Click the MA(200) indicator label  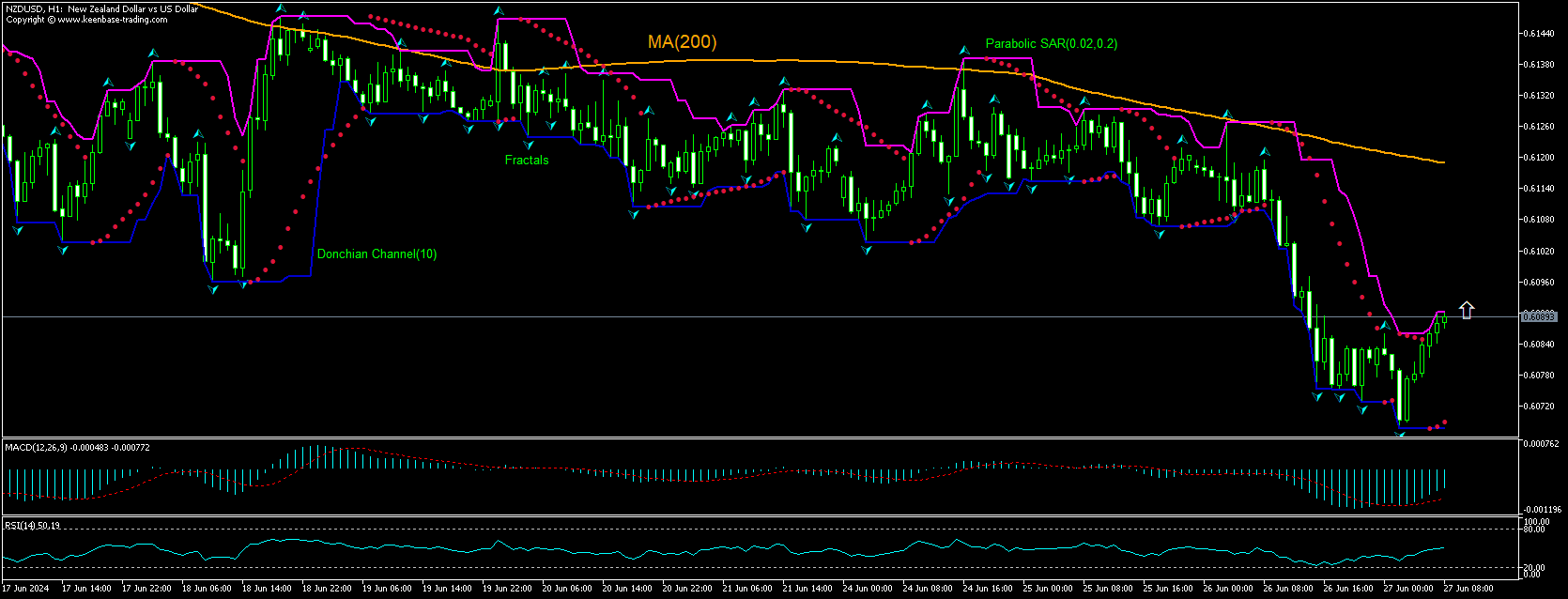(x=682, y=42)
